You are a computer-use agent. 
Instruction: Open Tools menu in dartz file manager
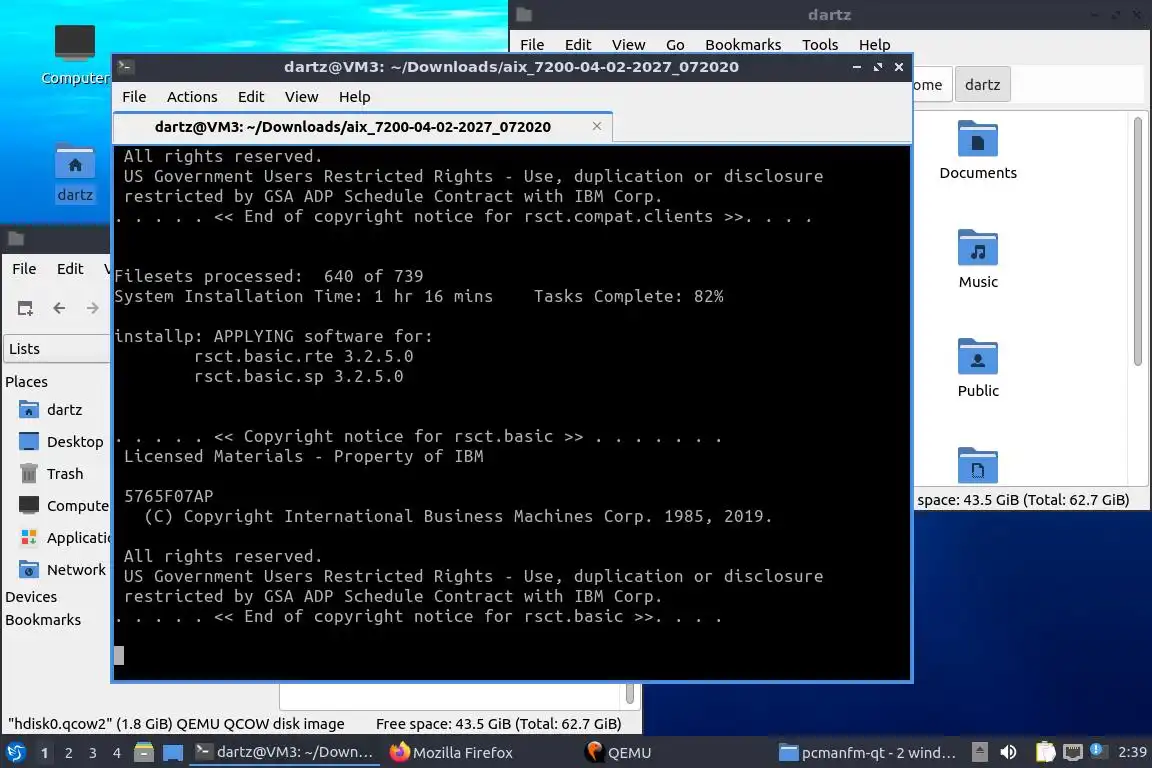coord(820,45)
